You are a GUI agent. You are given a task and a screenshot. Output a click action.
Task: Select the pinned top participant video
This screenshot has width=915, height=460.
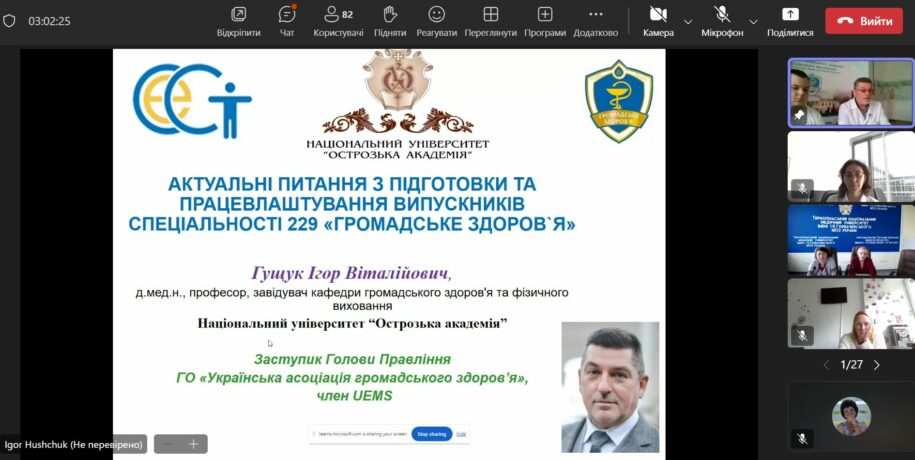coord(850,92)
